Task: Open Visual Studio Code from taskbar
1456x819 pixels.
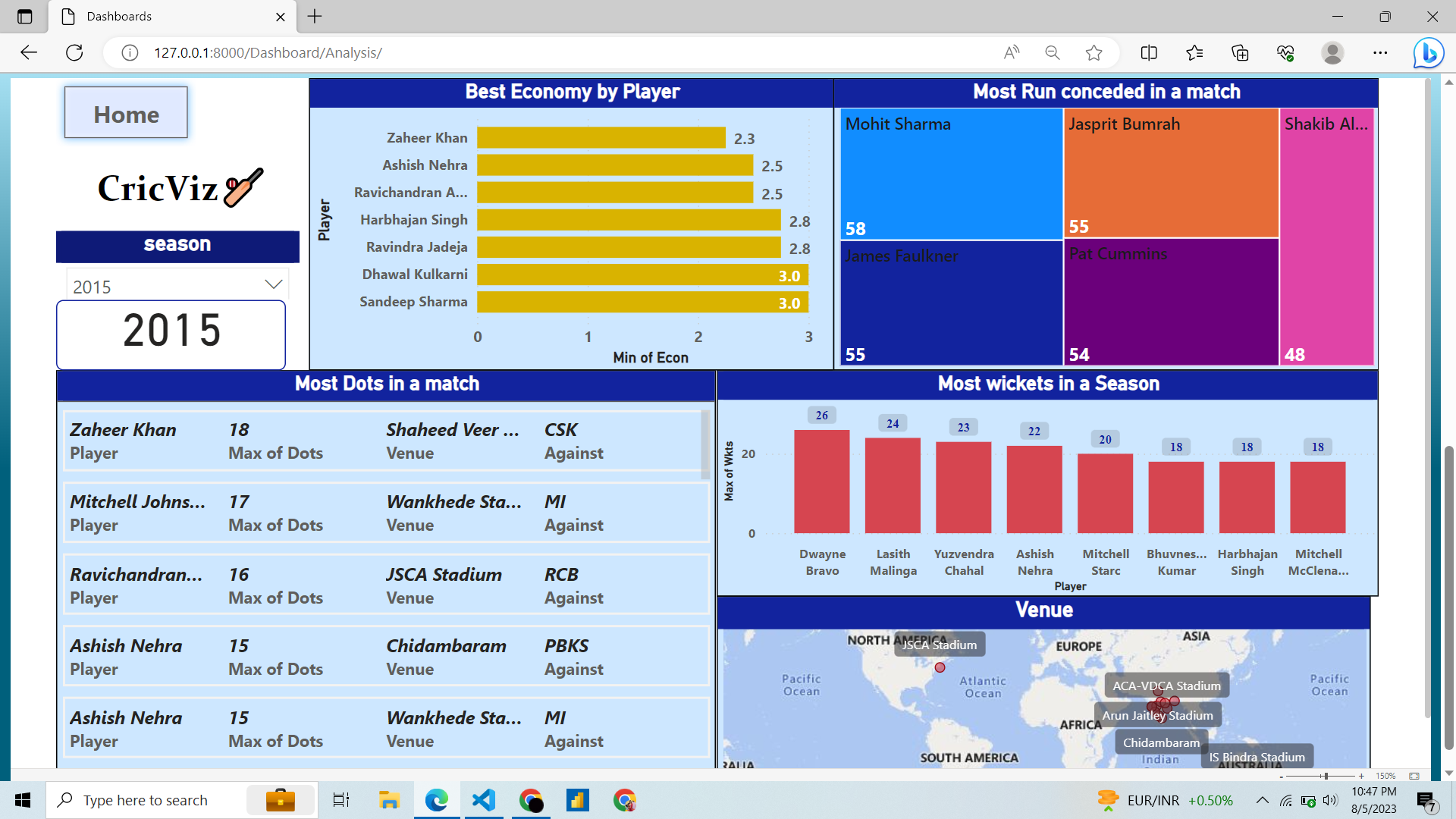Action: click(484, 800)
